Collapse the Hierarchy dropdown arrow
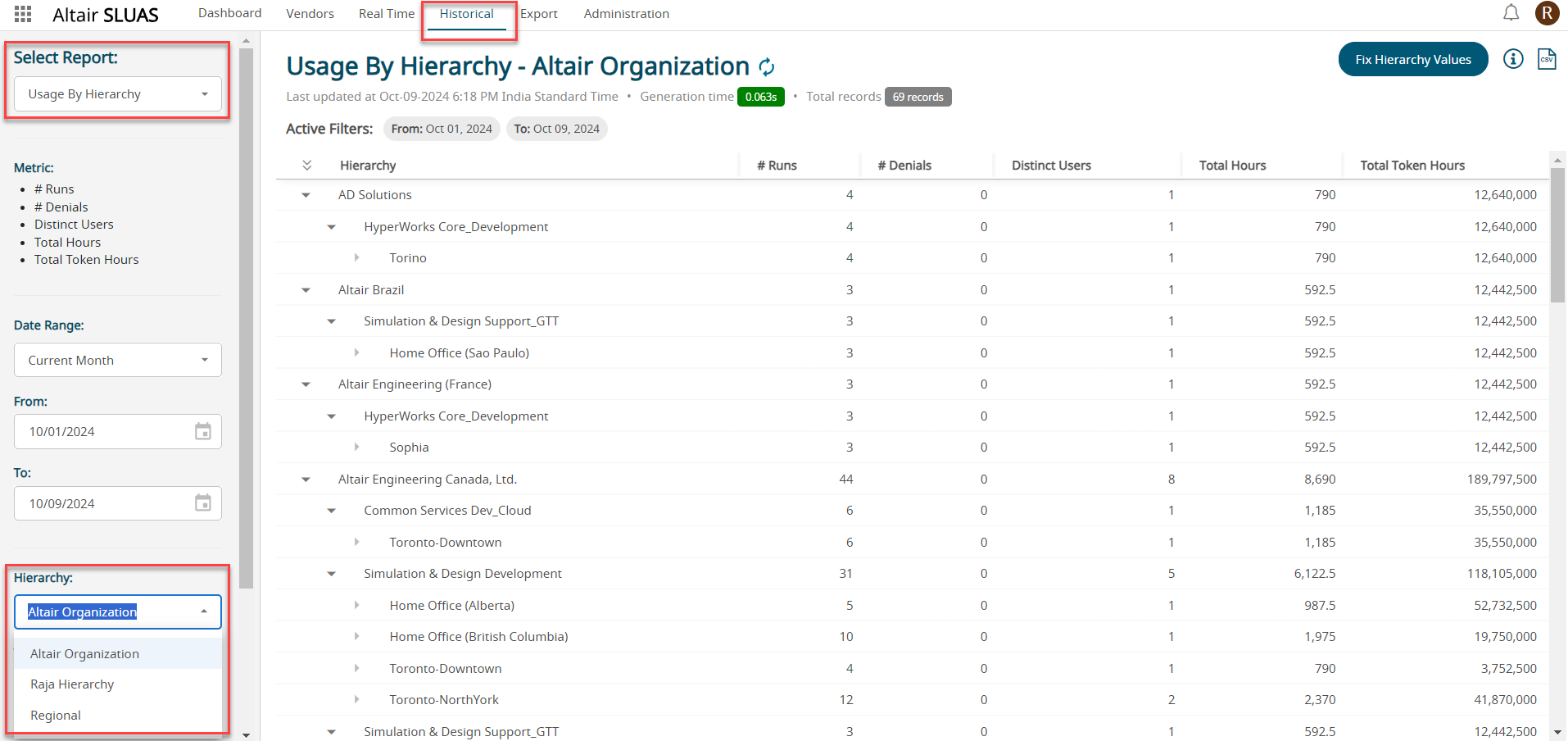1568x741 pixels. (x=204, y=611)
